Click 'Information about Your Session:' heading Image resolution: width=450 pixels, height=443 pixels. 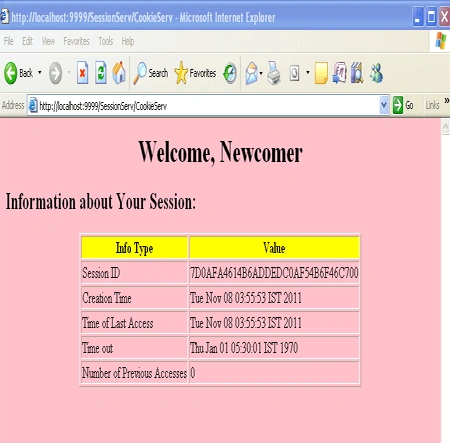[x=101, y=202]
